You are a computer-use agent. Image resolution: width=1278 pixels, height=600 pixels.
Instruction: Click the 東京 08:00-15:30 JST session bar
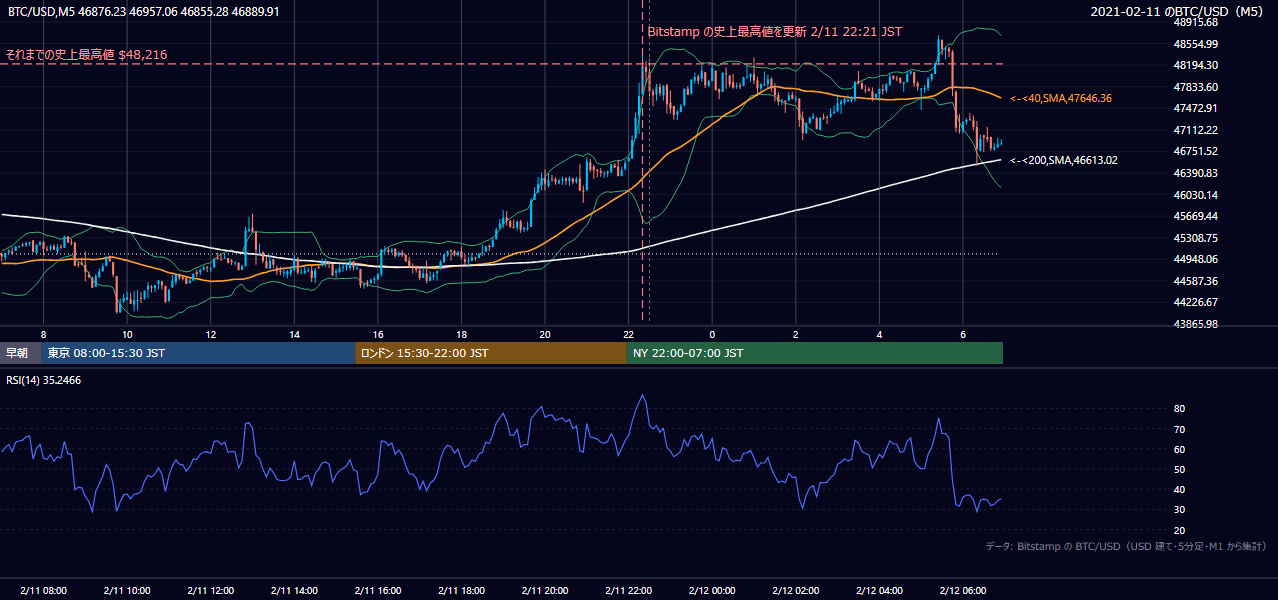[198, 353]
